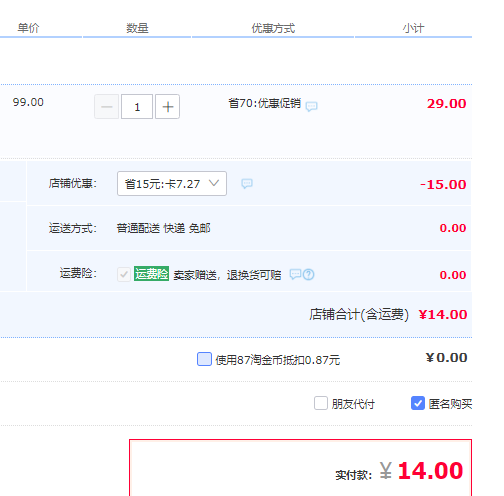The image size is (504, 496).
Task: Click the comment icon next to 店铺优惠 dropdown
Action: coord(247,183)
